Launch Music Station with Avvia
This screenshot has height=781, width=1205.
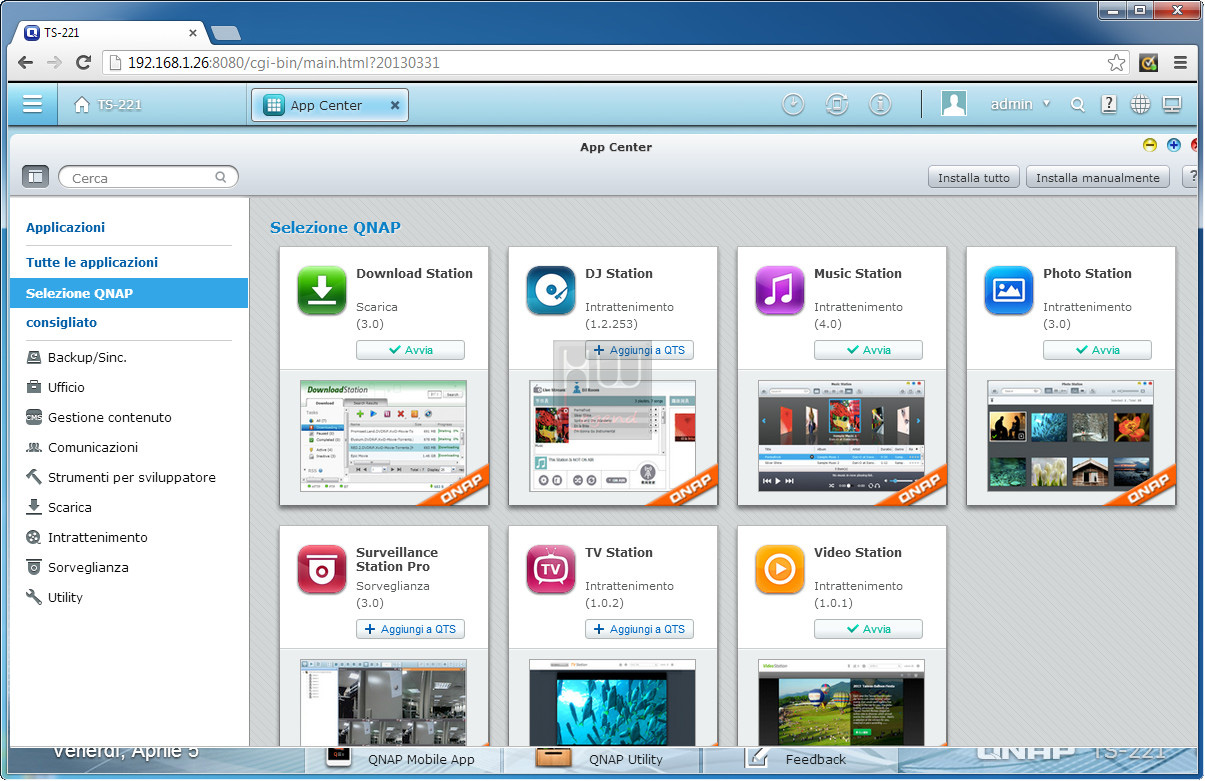[868, 350]
